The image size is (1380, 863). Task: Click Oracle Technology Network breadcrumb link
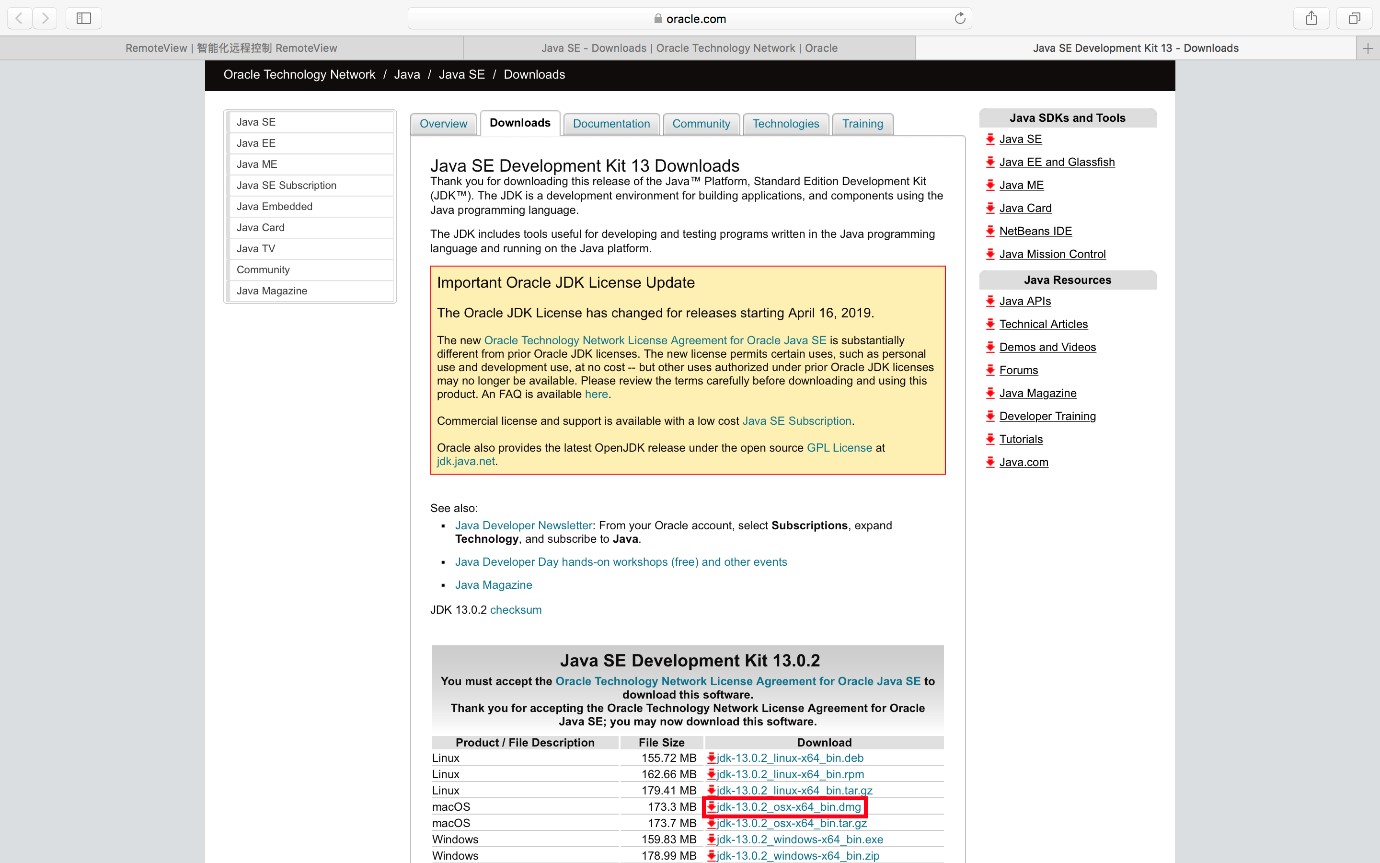(299, 75)
